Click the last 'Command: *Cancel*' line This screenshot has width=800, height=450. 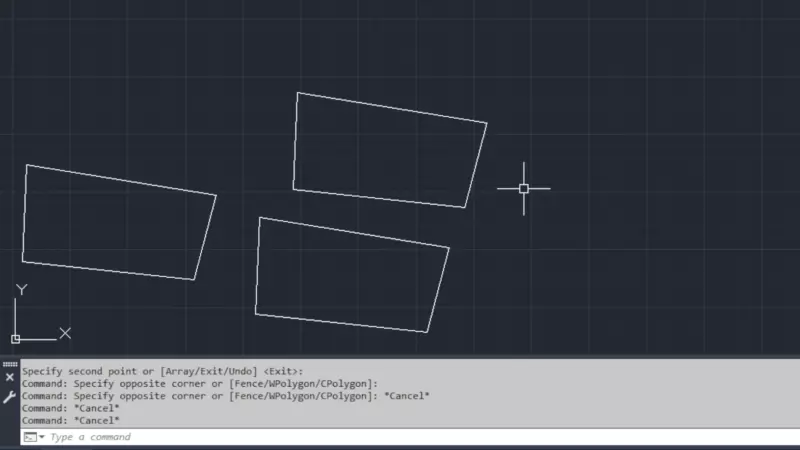(70, 420)
